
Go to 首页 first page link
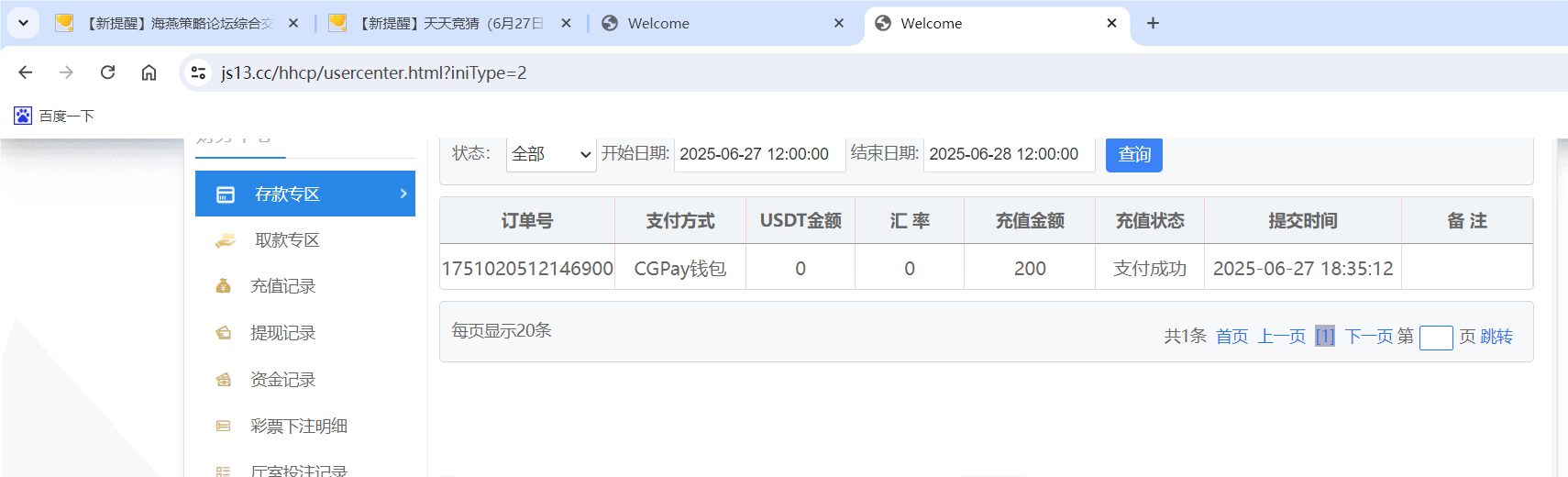coord(1232,337)
